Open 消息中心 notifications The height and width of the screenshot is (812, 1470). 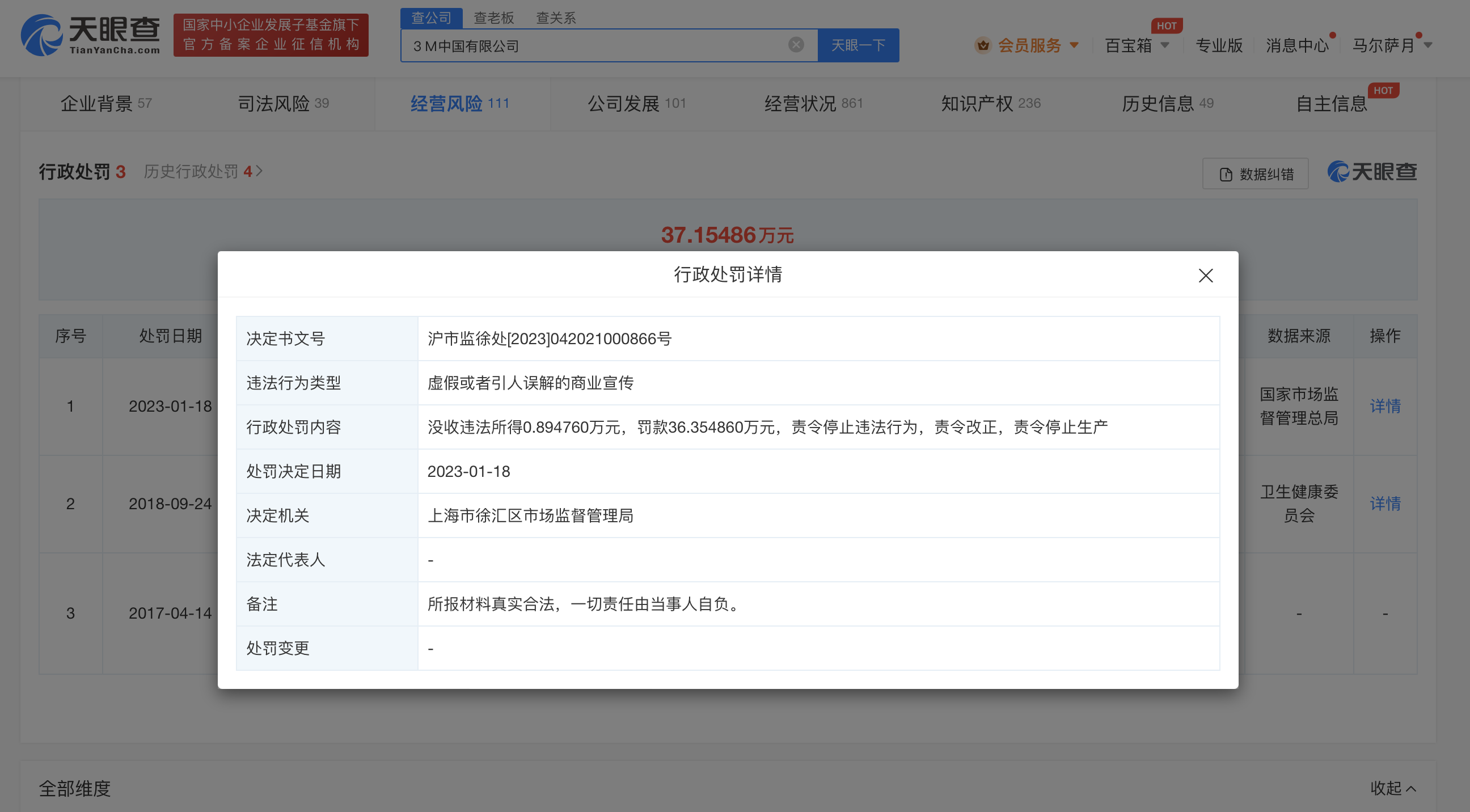[x=1298, y=45]
